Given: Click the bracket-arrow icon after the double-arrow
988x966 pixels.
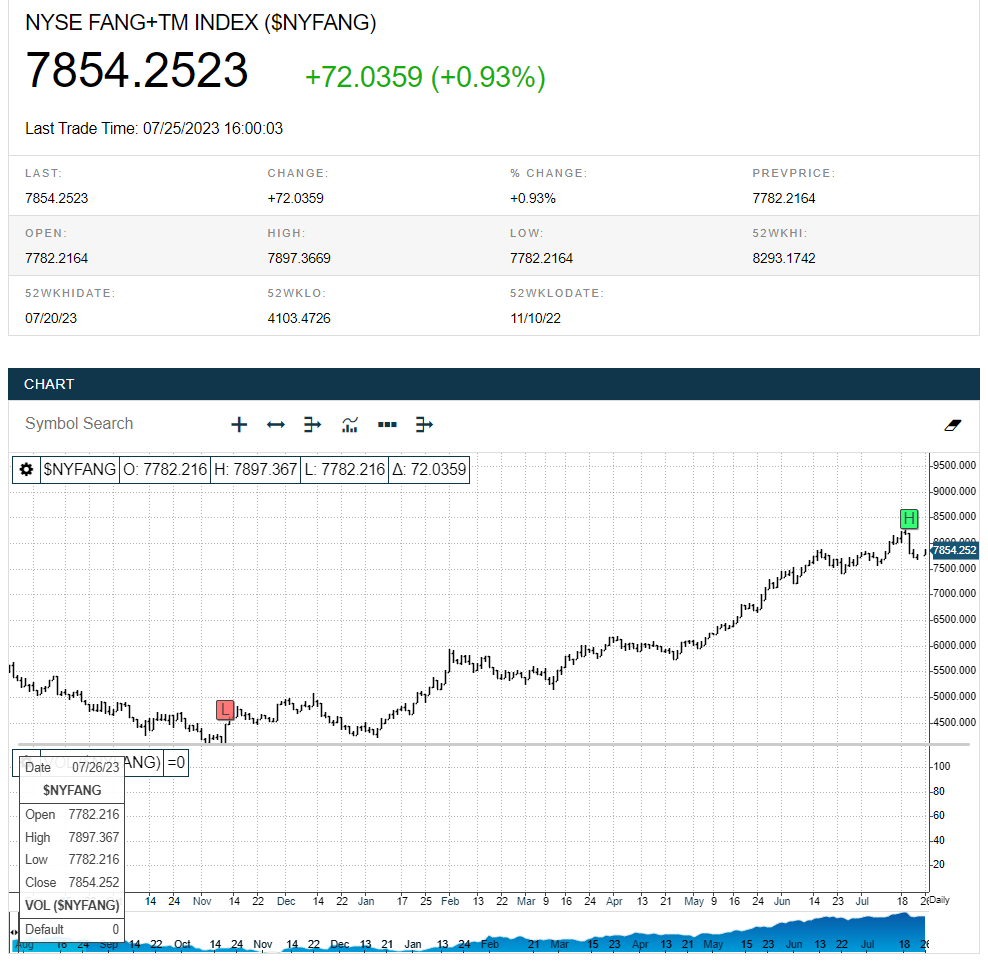Looking at the screenshot, I should pyautogui.click(x=313, y=425).
